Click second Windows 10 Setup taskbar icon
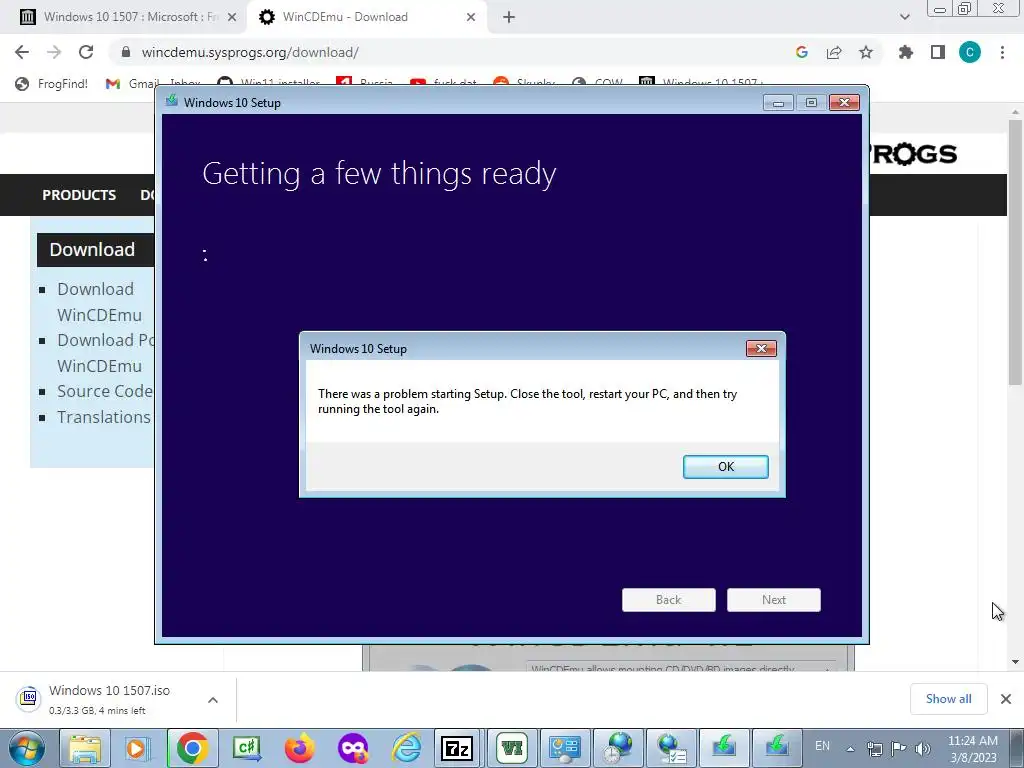Image resolution: width=1024 pixels, height=768 pixels. coord(776,748)
